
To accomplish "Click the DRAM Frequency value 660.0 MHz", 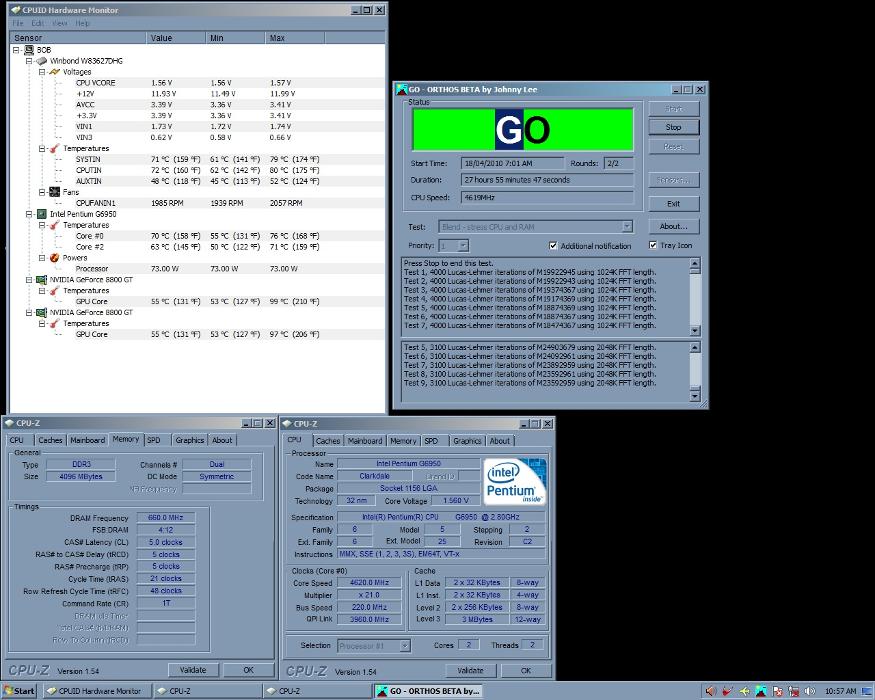I will click(166, 517).
